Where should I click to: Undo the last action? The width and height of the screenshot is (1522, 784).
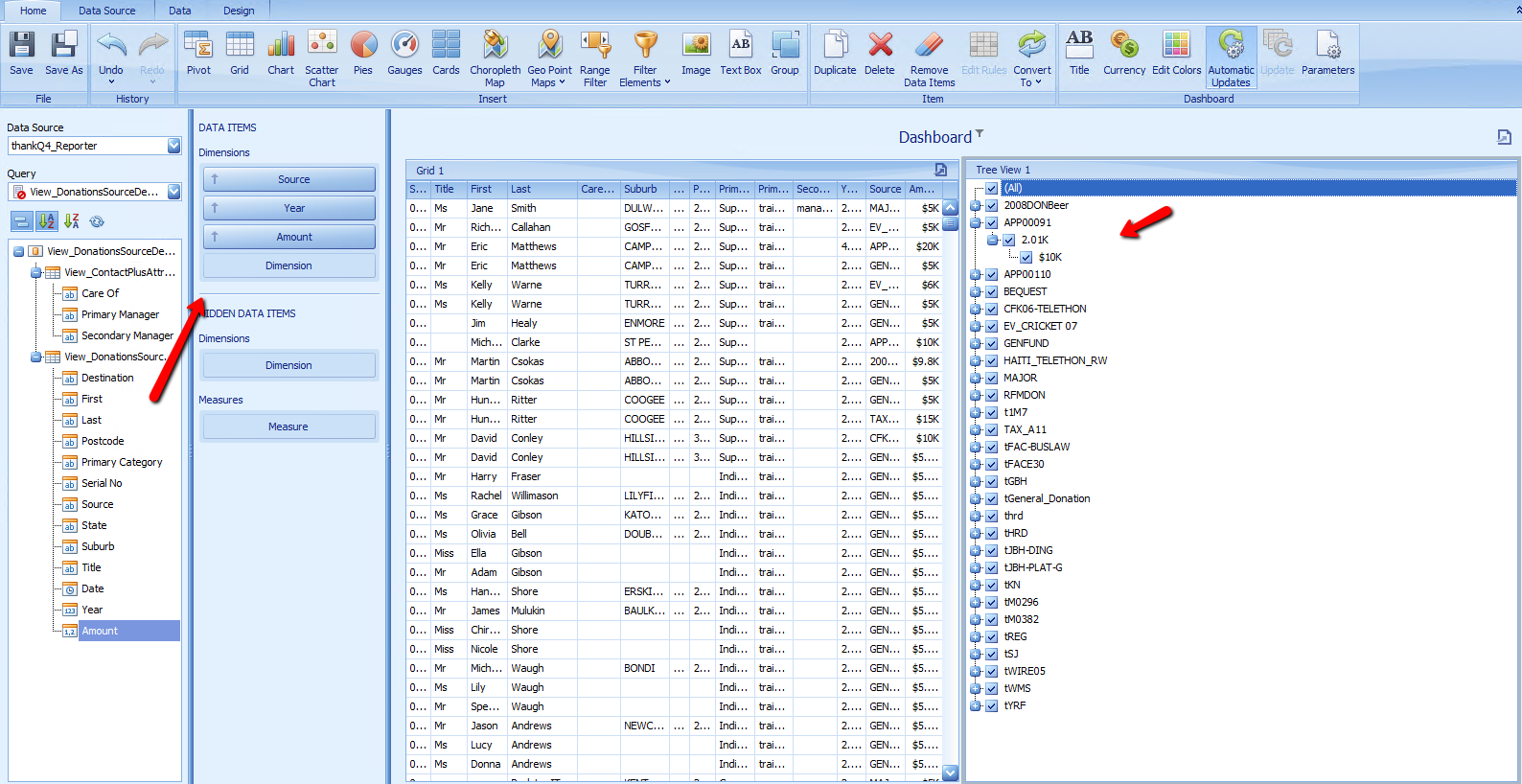(111, 57)
